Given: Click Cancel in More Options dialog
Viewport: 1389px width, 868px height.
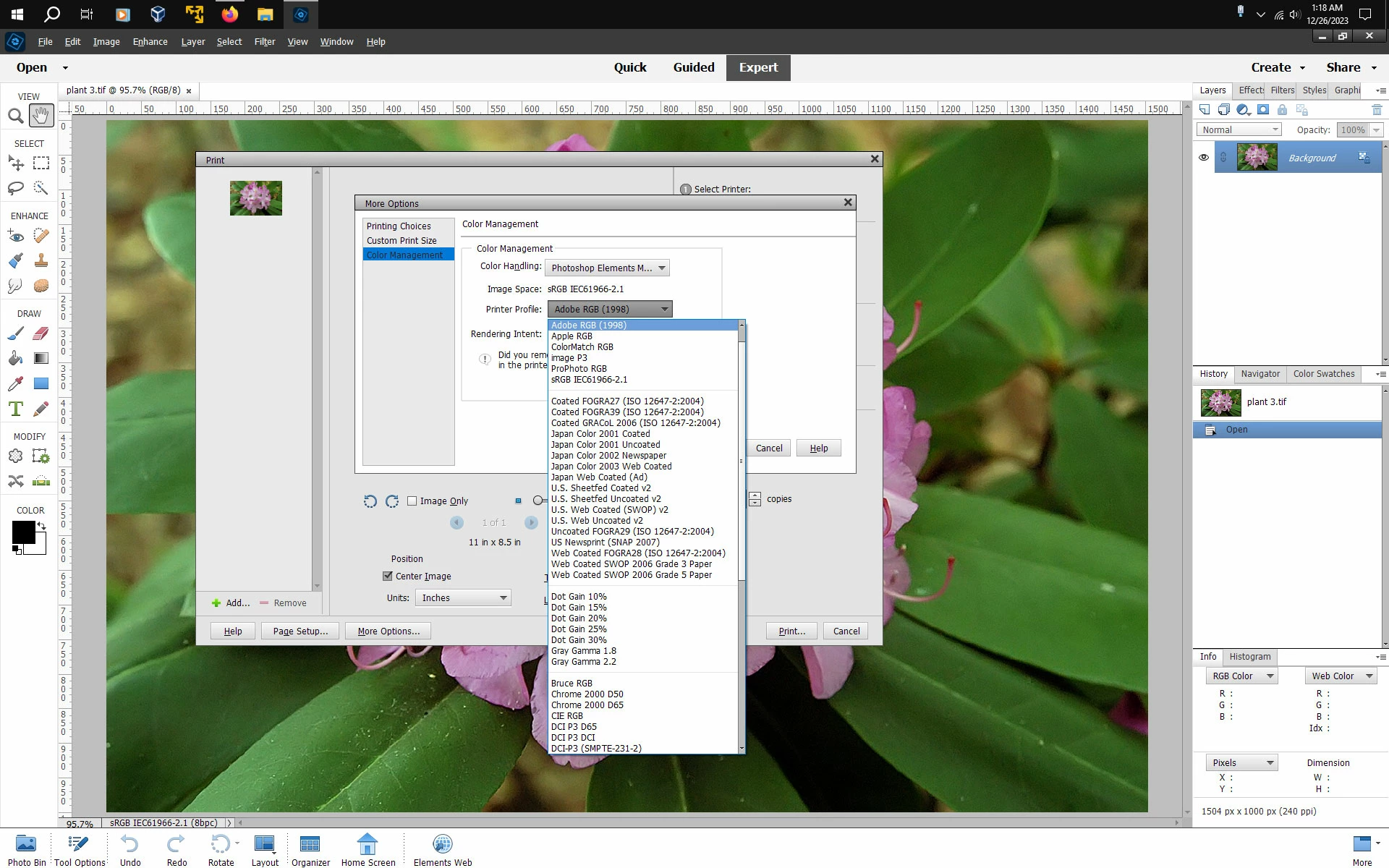Looking at the screenshot, I should (x=768, y=448).
